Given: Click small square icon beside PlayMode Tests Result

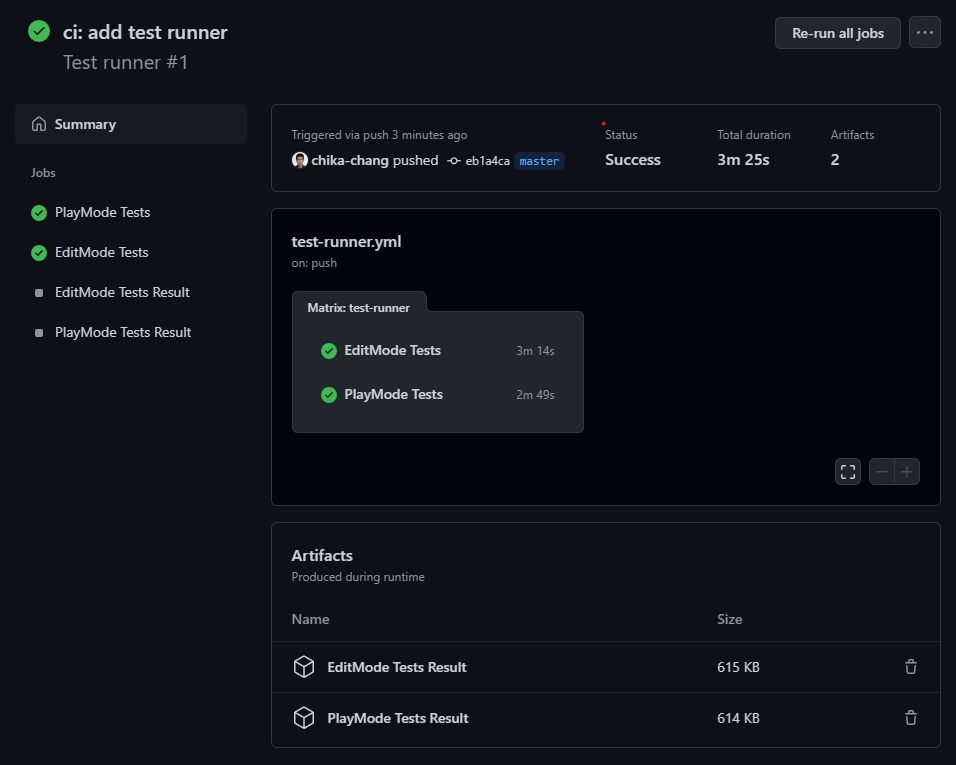Looking at the screenshot, I should pos(39,333).
